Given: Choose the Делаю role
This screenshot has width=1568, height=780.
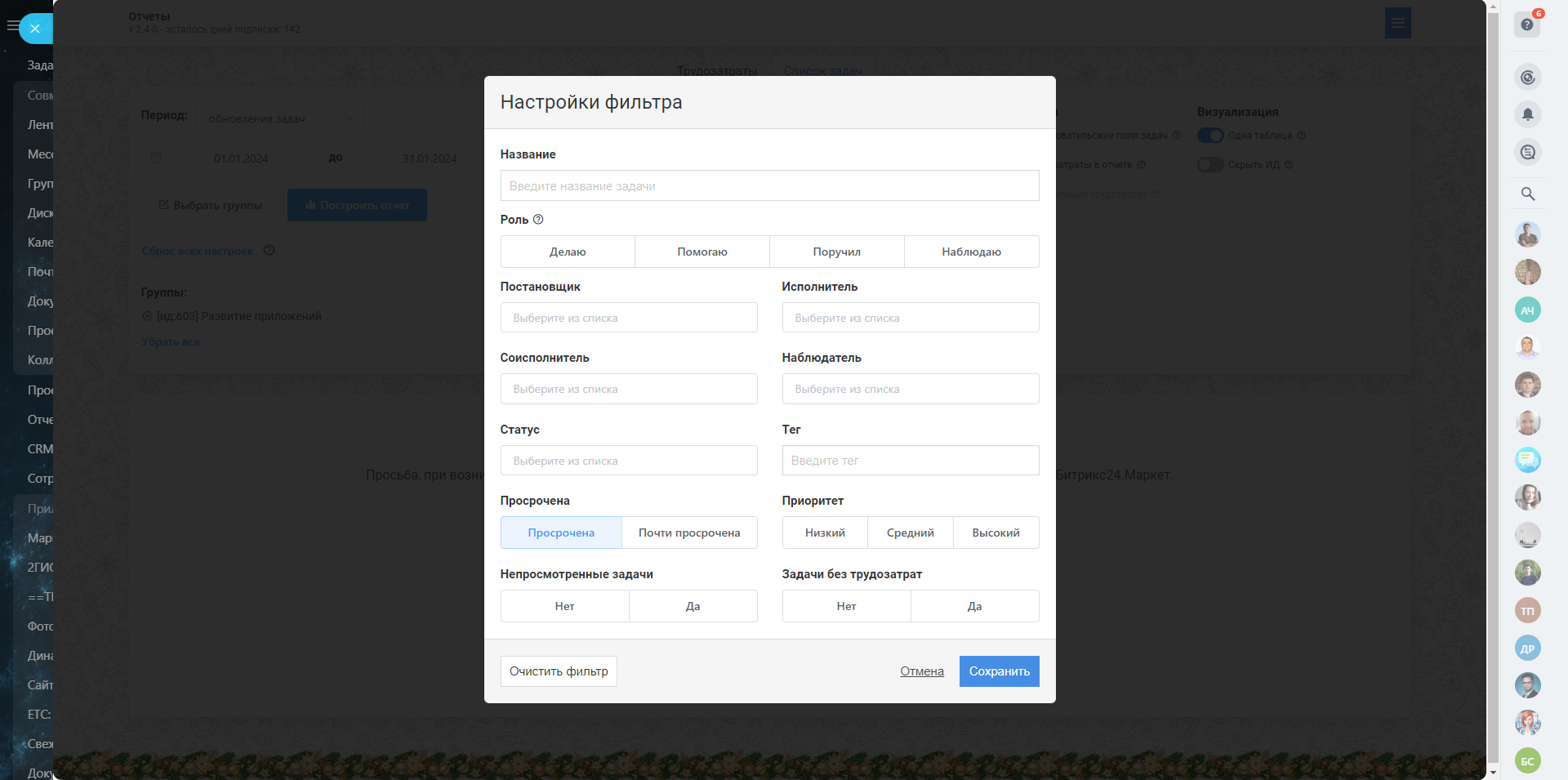Looking at the screenshot, I should point(568,252).
